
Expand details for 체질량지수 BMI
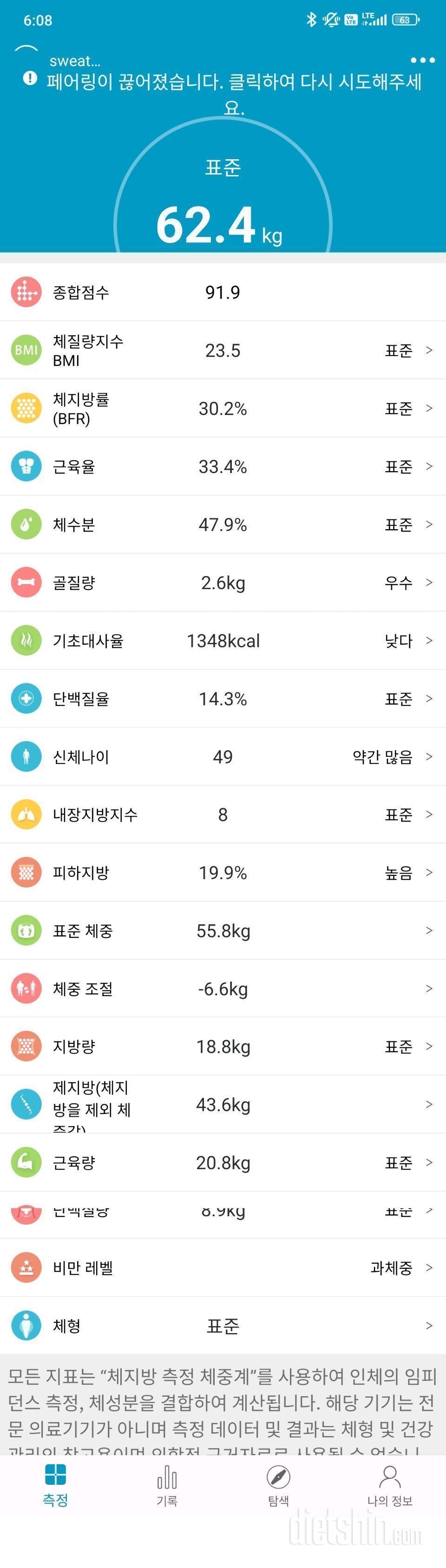(430, 350)
